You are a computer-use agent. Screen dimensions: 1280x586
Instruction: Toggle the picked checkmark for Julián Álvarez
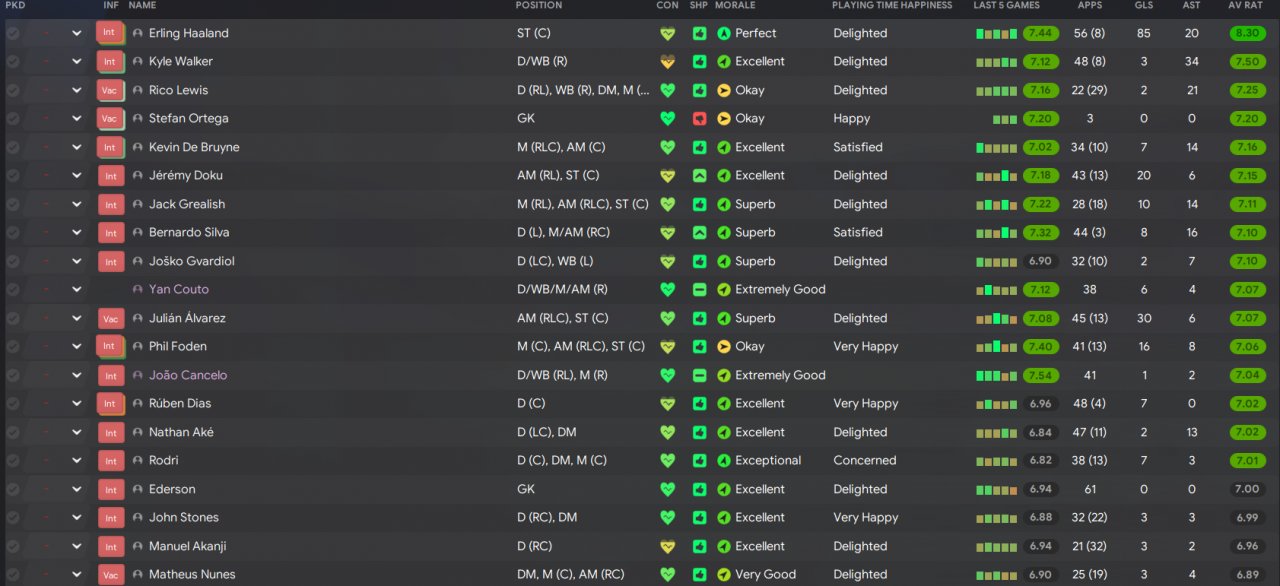click(12, 318)
